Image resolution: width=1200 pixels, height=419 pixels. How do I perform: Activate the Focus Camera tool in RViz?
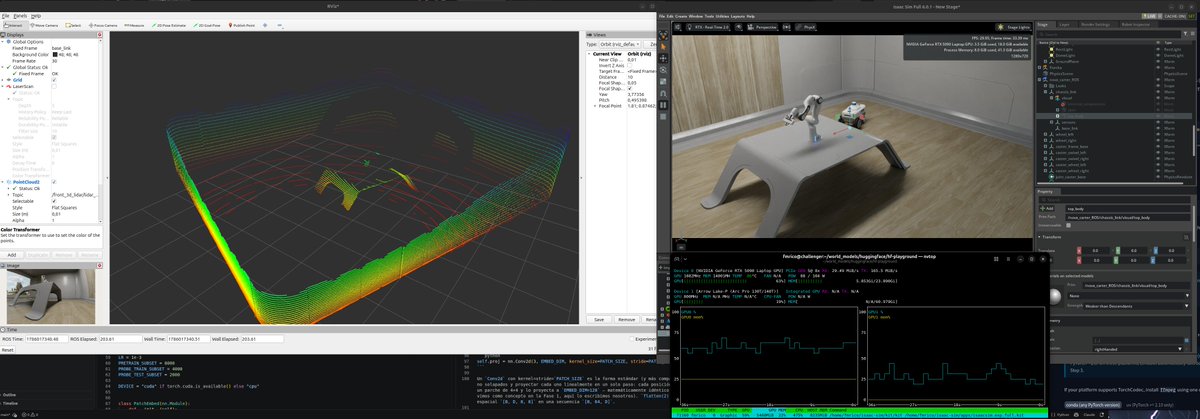tap(103, 25)
